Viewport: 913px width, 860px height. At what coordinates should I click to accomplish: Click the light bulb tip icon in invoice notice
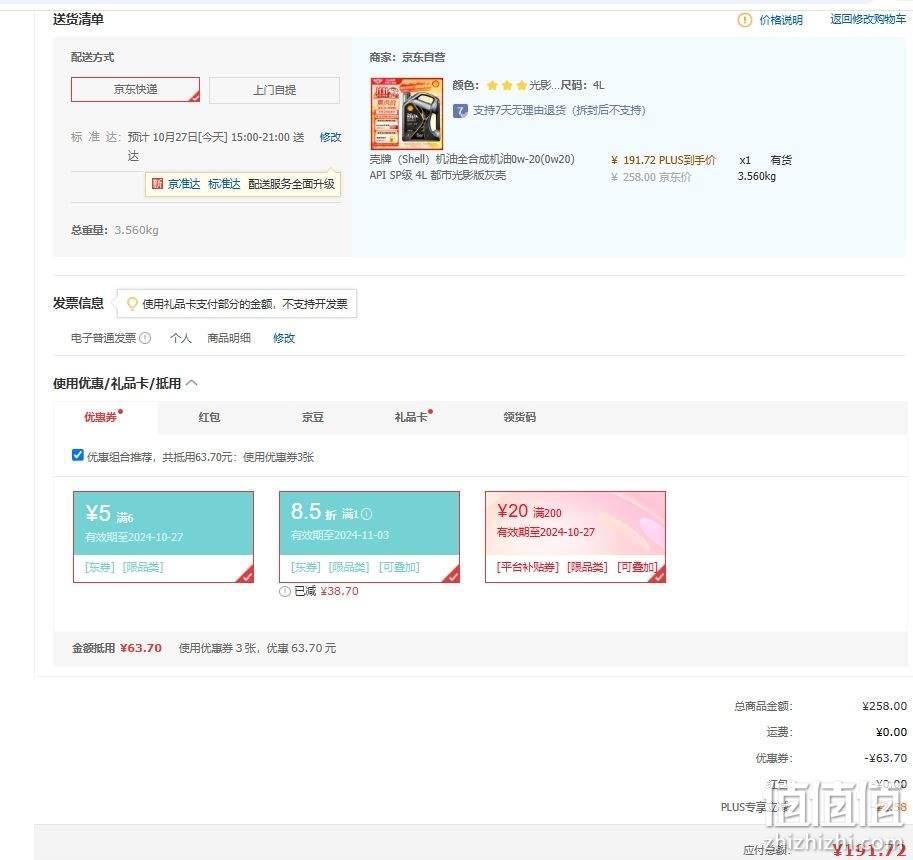(132, 303)
